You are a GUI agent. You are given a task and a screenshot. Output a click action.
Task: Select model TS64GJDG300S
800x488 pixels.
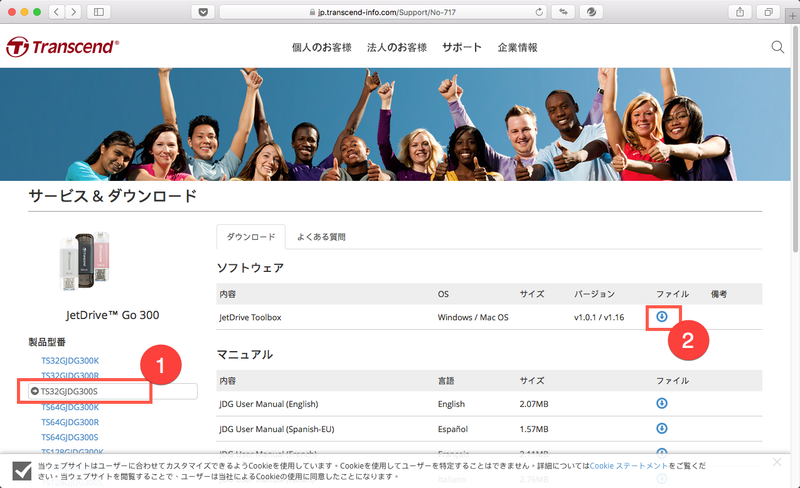(x=70, y=437)
